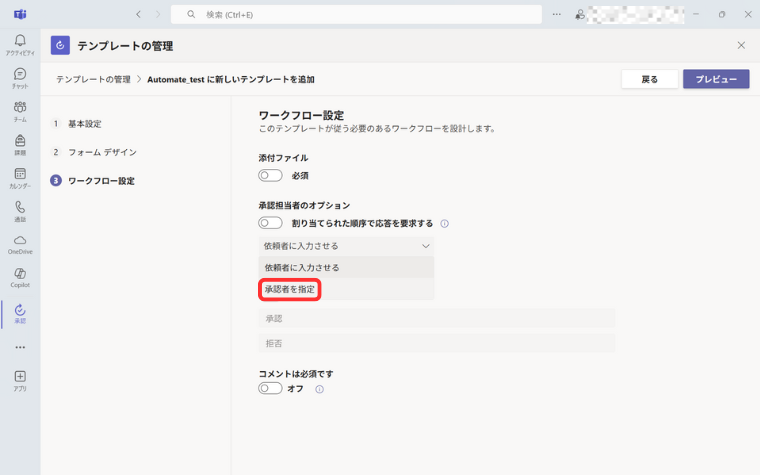Toggle コメントは必須です switch
This screenshot has width=760, height=475.
pos(270,388)
